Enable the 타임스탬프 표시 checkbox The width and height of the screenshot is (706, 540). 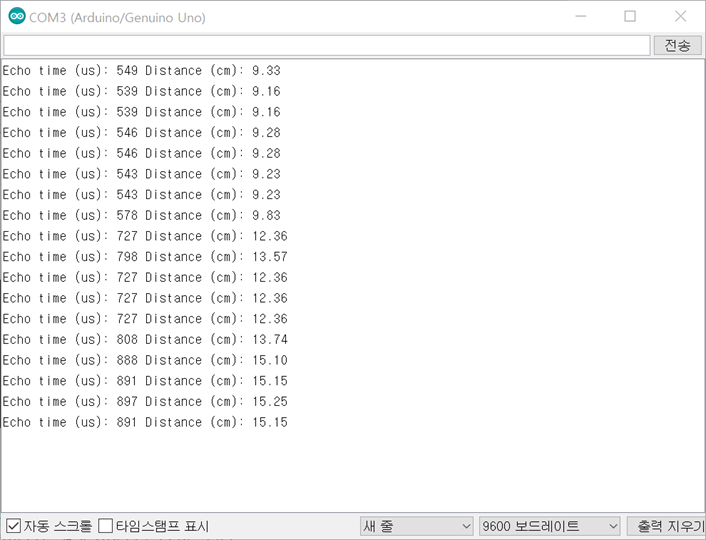click(105, 526)
